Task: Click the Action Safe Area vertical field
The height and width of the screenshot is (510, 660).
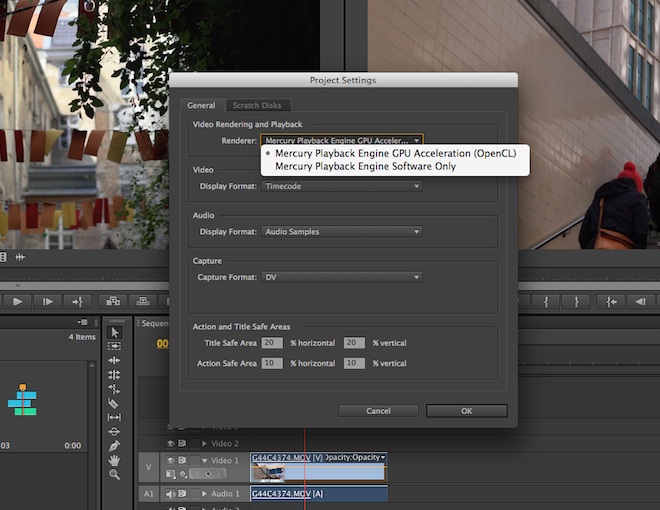Action: 354,363
